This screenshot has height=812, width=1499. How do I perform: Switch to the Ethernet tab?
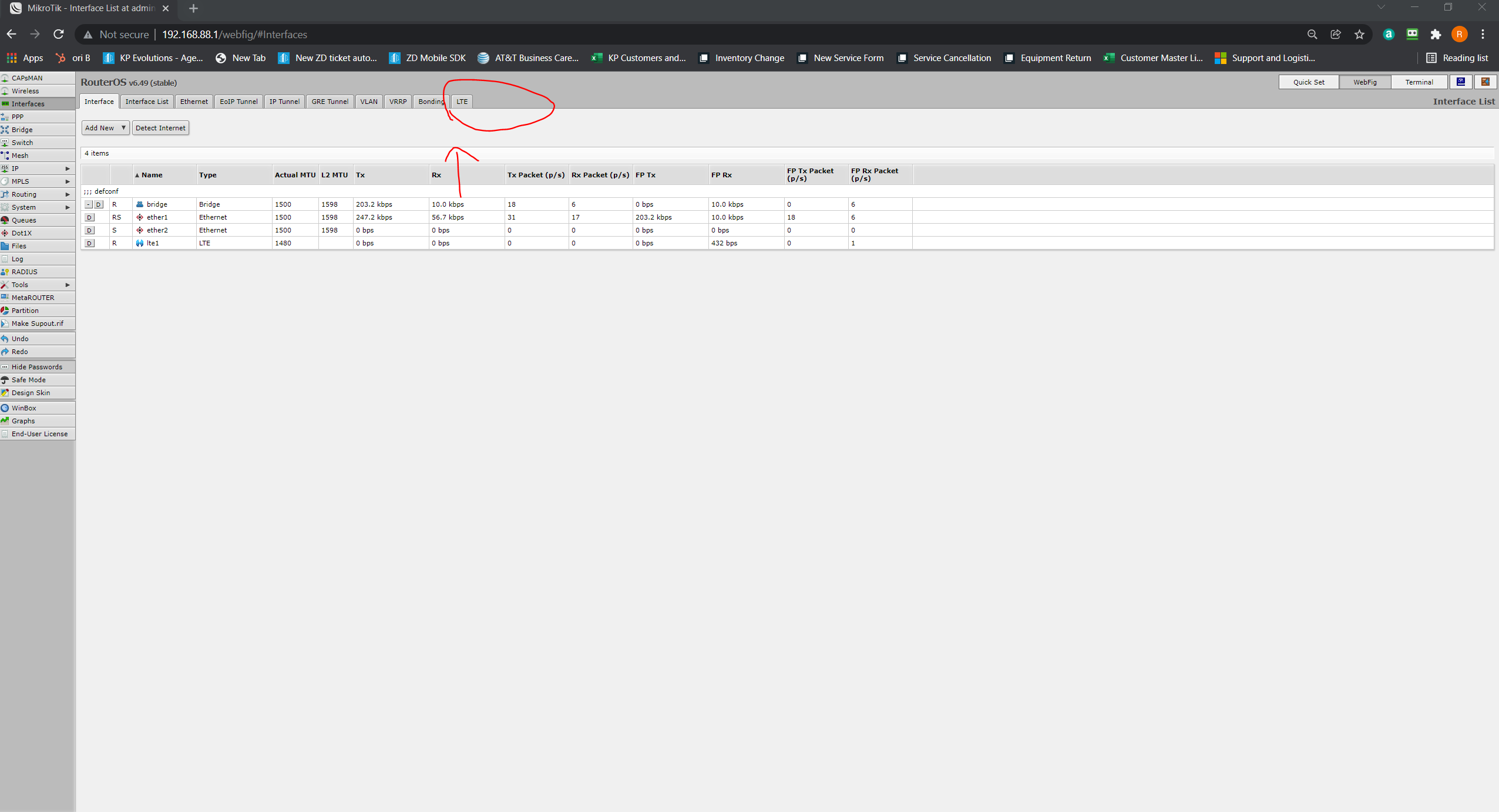tap(194, 102)
